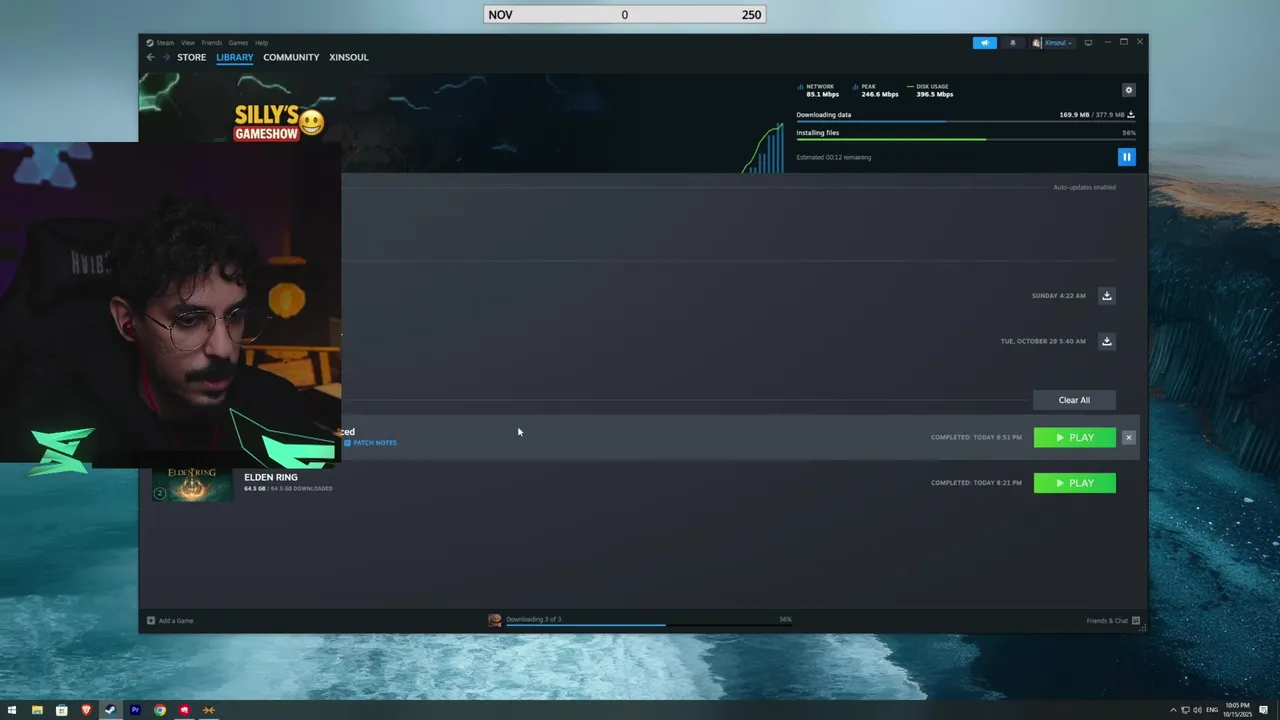Screen dimensions: 1280x720
Task: Open the Games menu
Action: (238, 43)
